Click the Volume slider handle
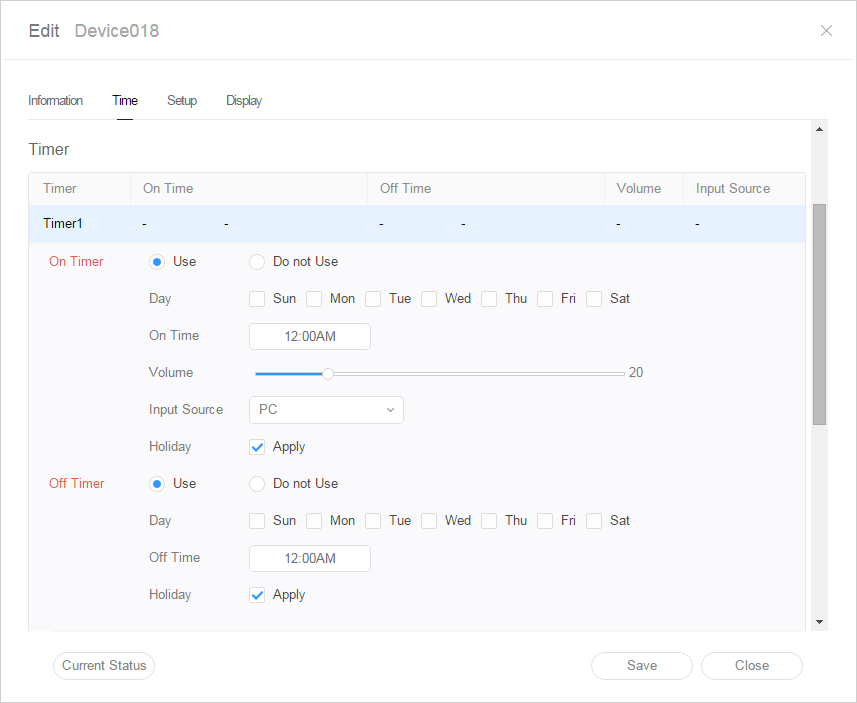This screenshot has width=857, height=703. 327,374
